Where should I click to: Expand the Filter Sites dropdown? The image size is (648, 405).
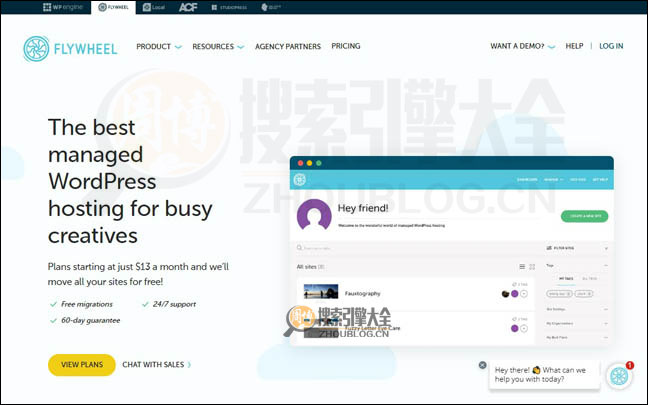(x=577, y=248)
